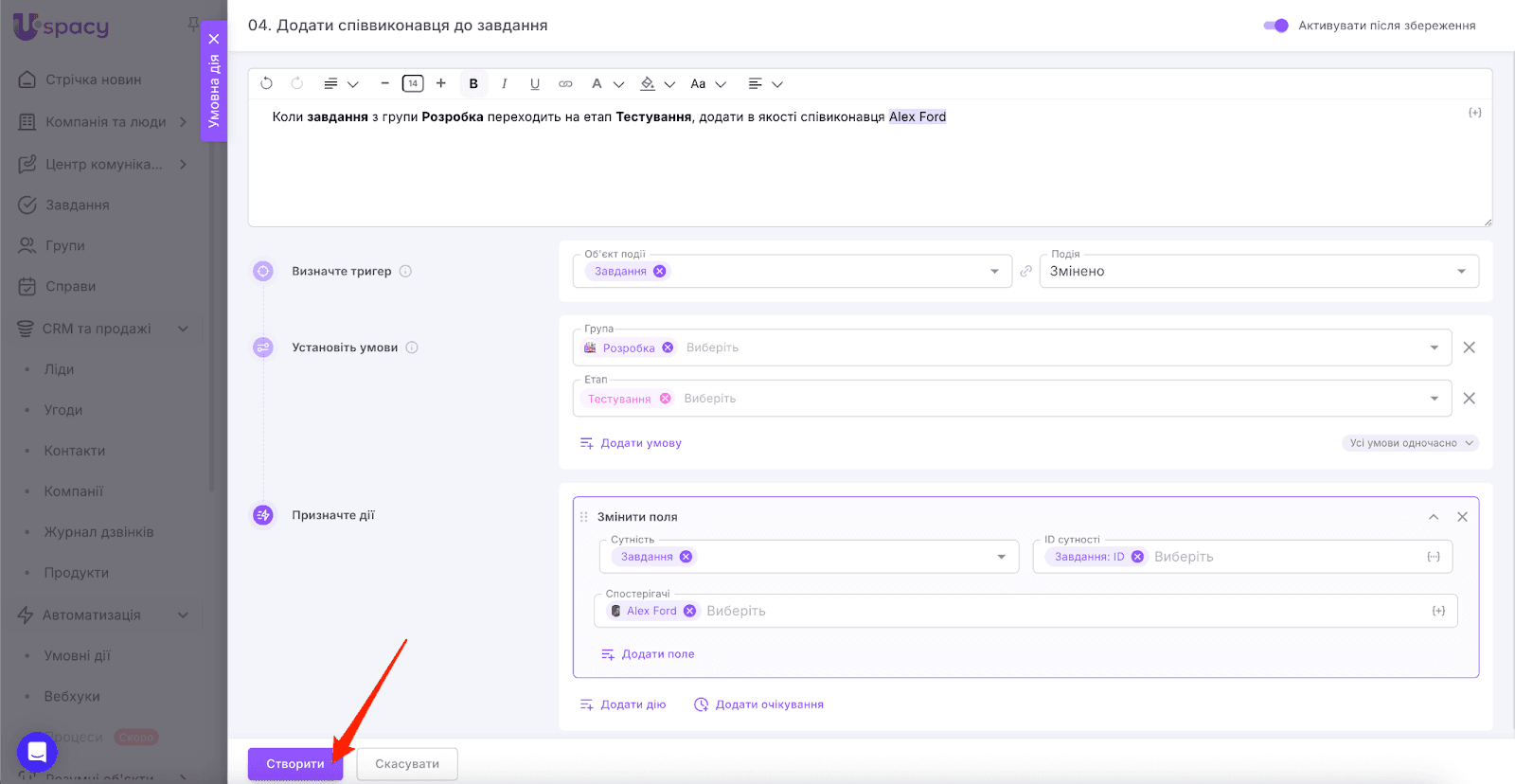Toggle bold text formatting
1515x784 pixels.
coord(473,83)
